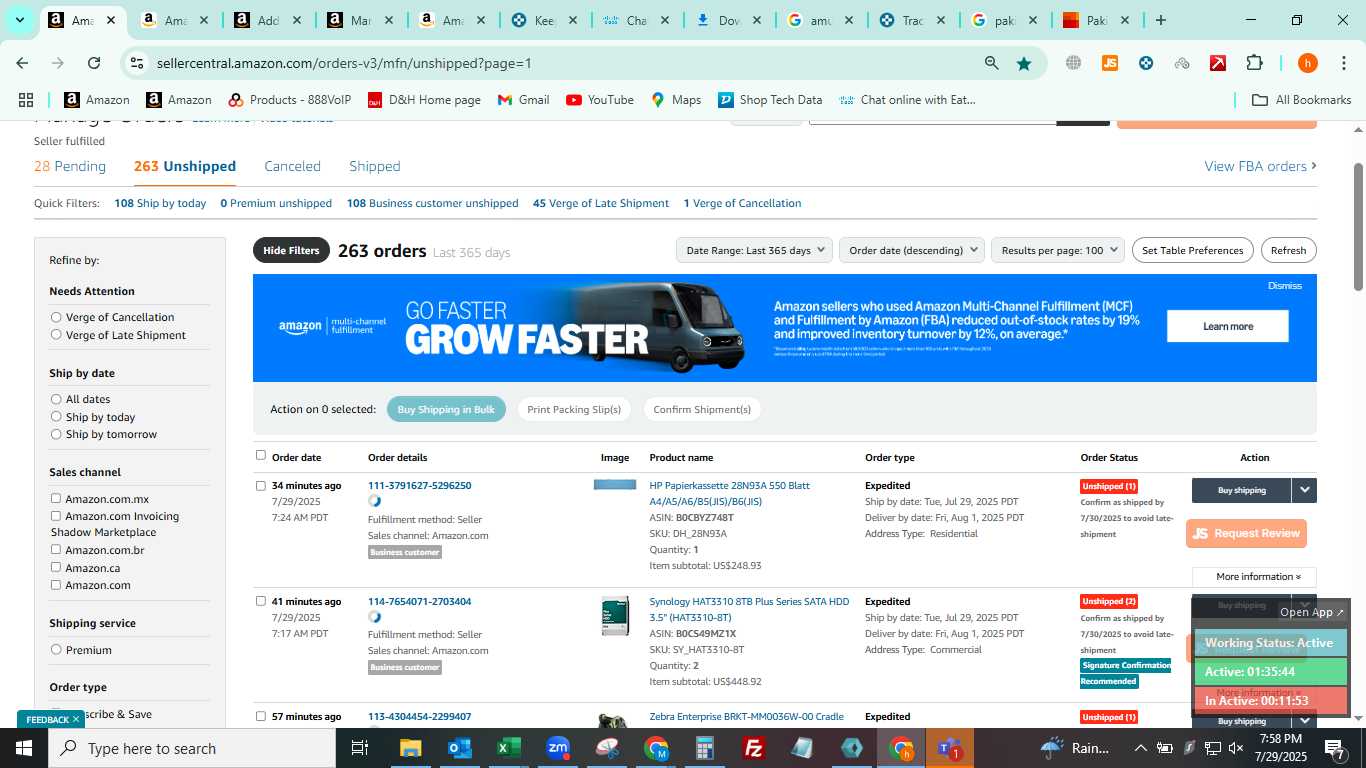Screen dimensions: 1366x768
Task: Check the Amazon.com.mx sales channel
Action: (56, 499)
